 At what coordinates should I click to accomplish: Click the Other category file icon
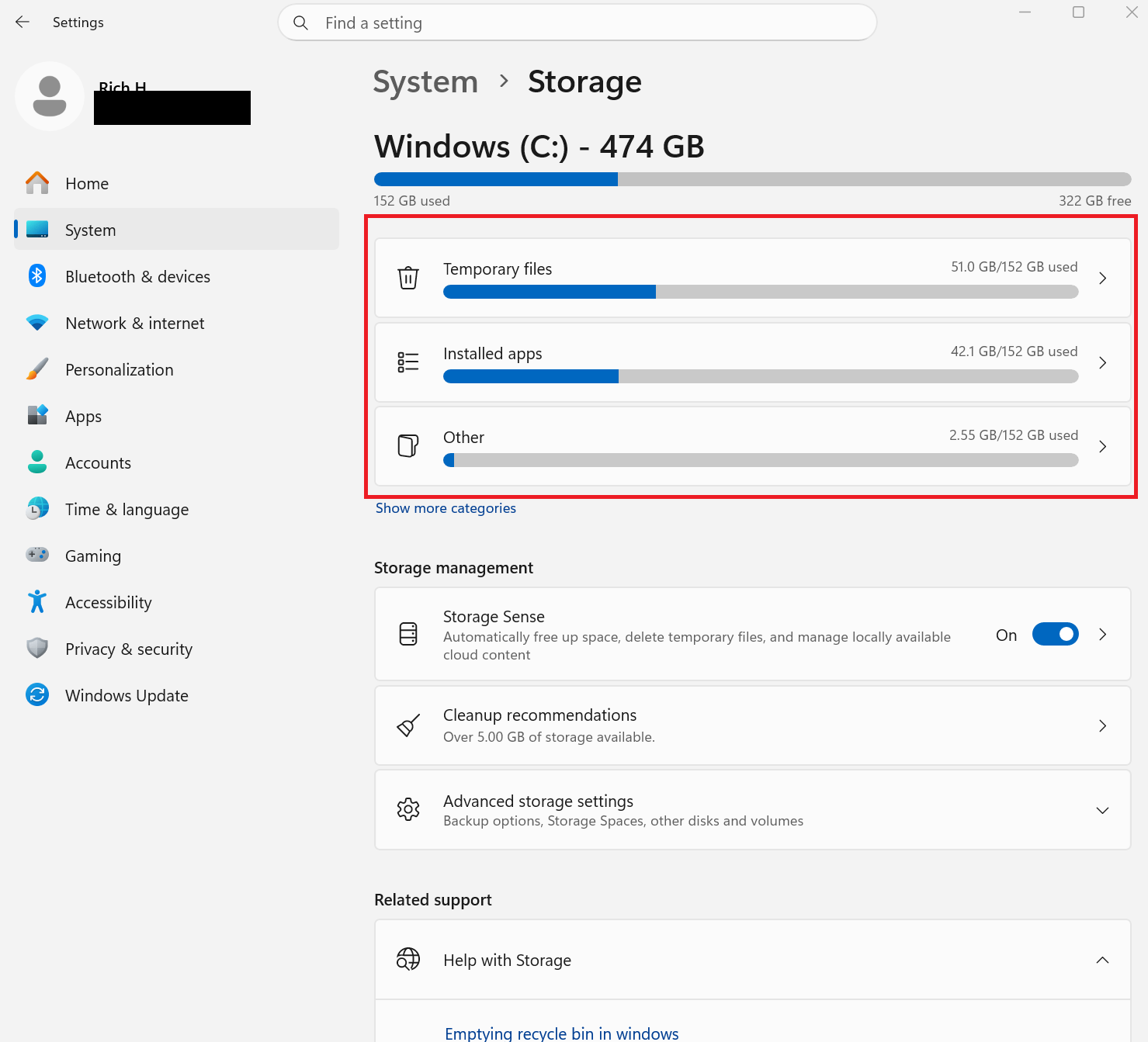(408, 446)
